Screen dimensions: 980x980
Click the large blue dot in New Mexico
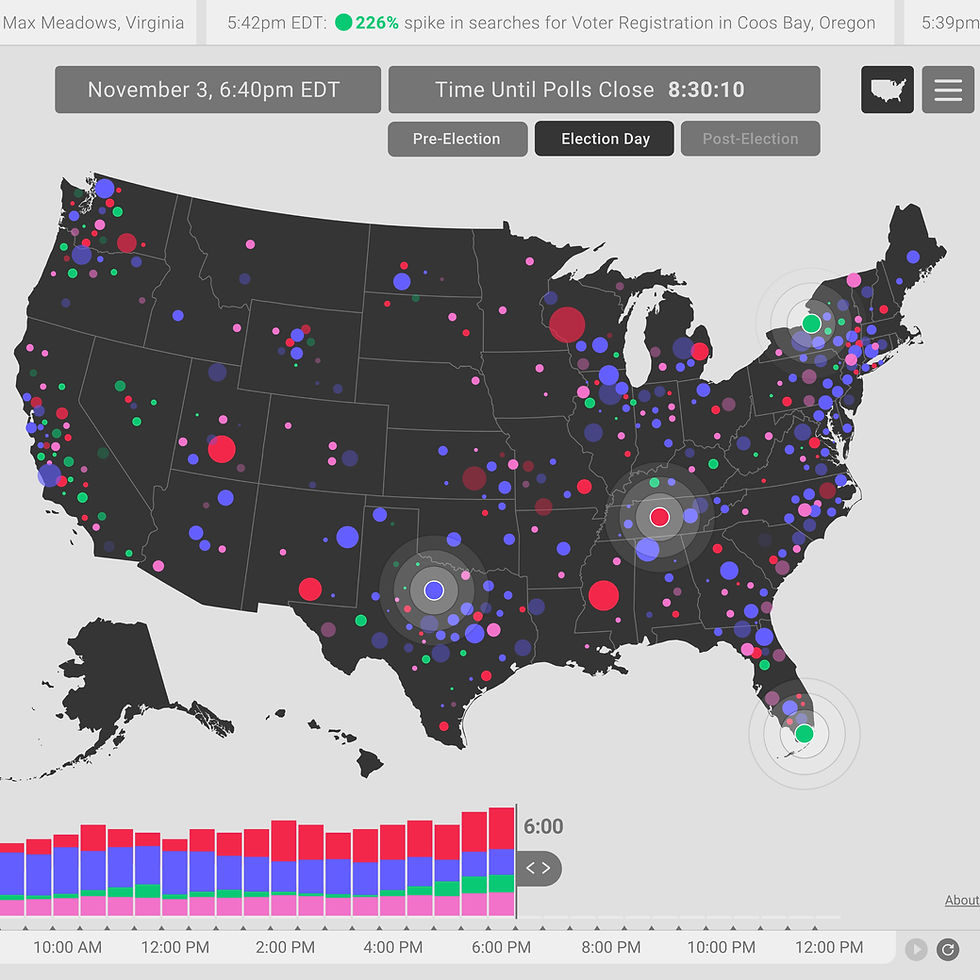348,537
